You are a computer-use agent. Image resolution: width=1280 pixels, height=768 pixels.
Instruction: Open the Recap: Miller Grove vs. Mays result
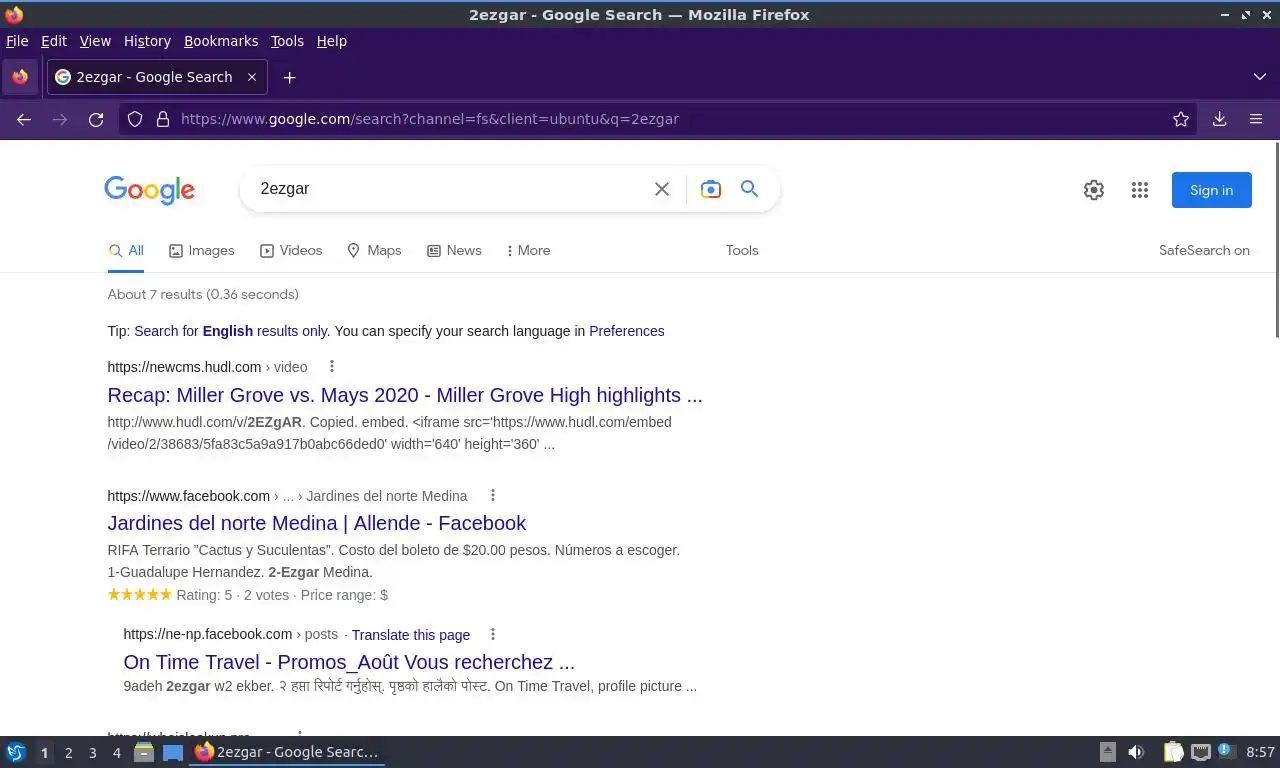pos(405,395)
